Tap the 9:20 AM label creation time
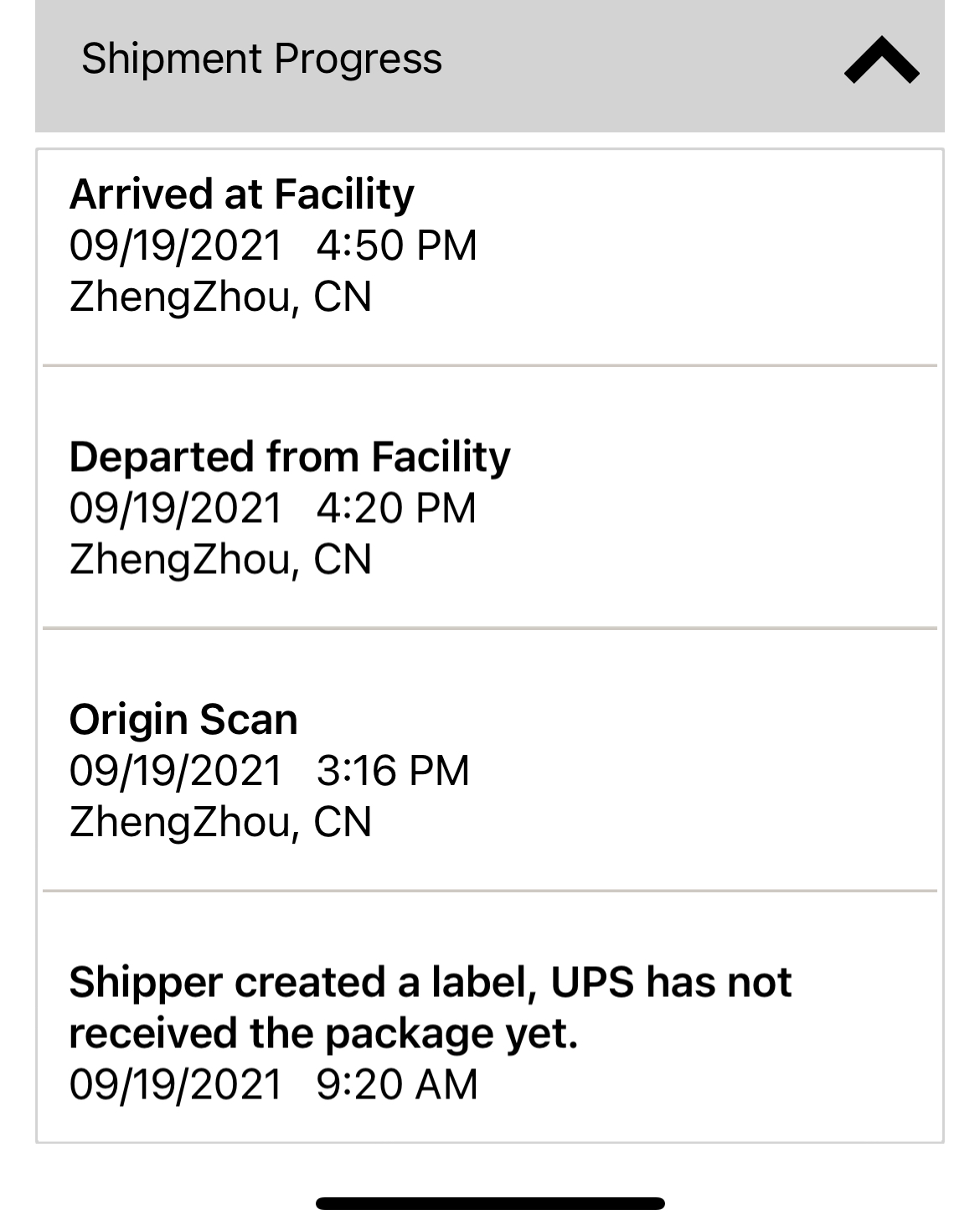980x1230 pixels. coord(397,1084)
